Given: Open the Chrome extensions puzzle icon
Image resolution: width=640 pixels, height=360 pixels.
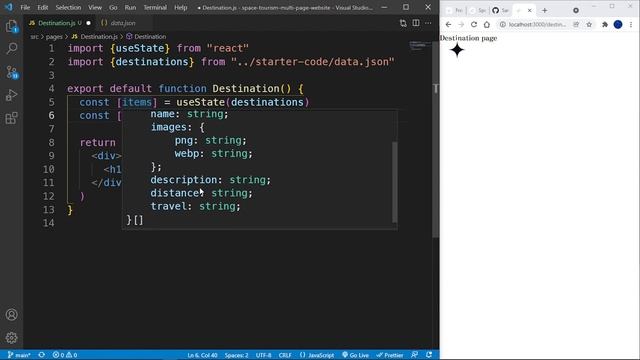Looking at the screenshot, I should 605,24.
